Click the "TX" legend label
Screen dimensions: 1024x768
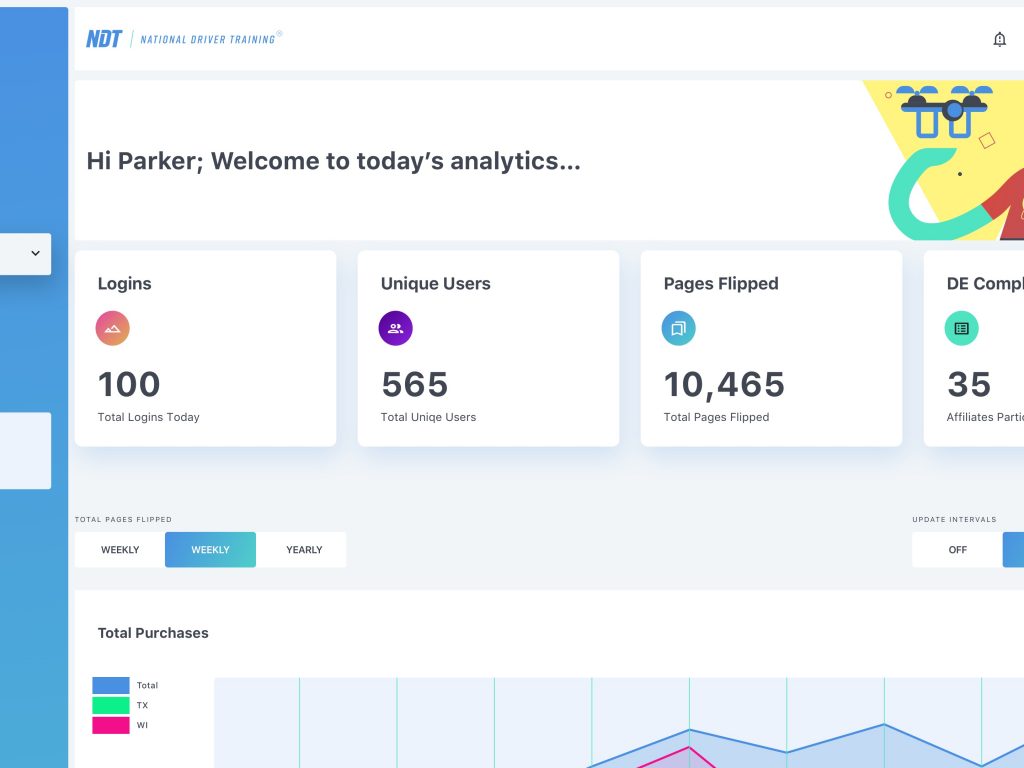142,705
